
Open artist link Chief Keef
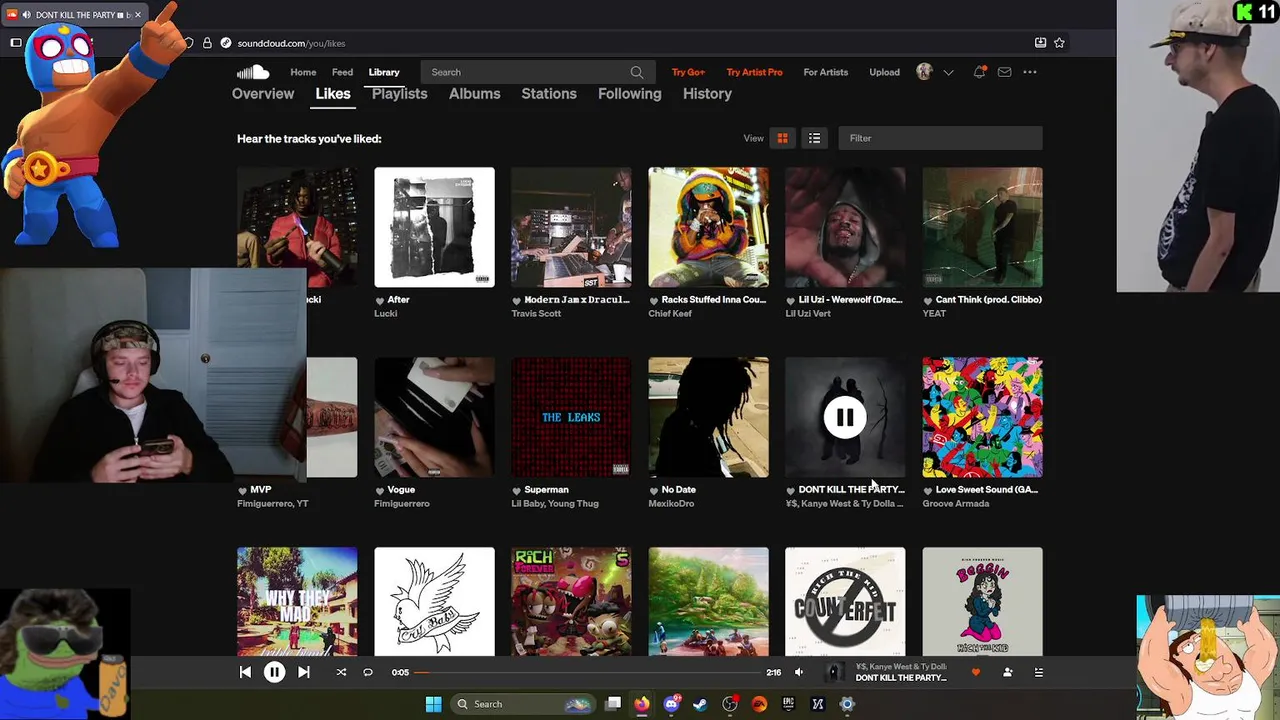670,314
